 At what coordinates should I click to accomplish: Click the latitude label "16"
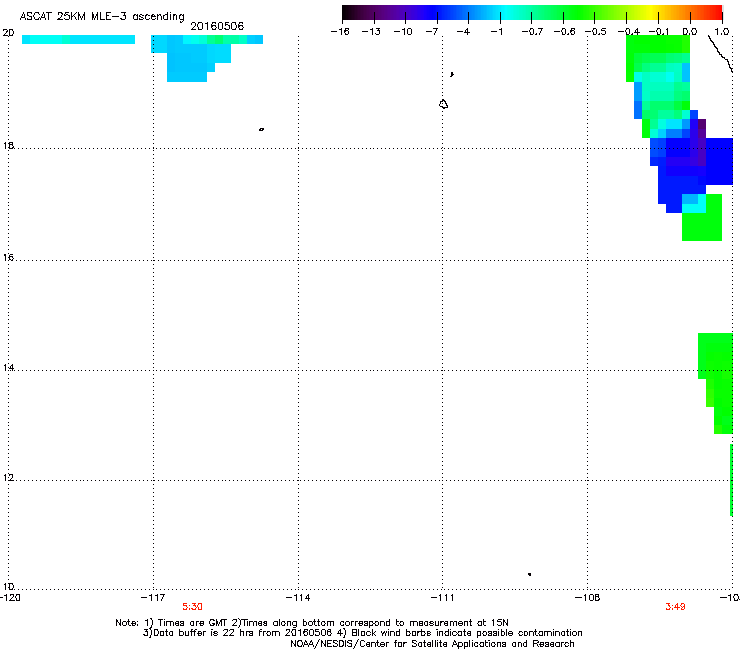[8, 258]
